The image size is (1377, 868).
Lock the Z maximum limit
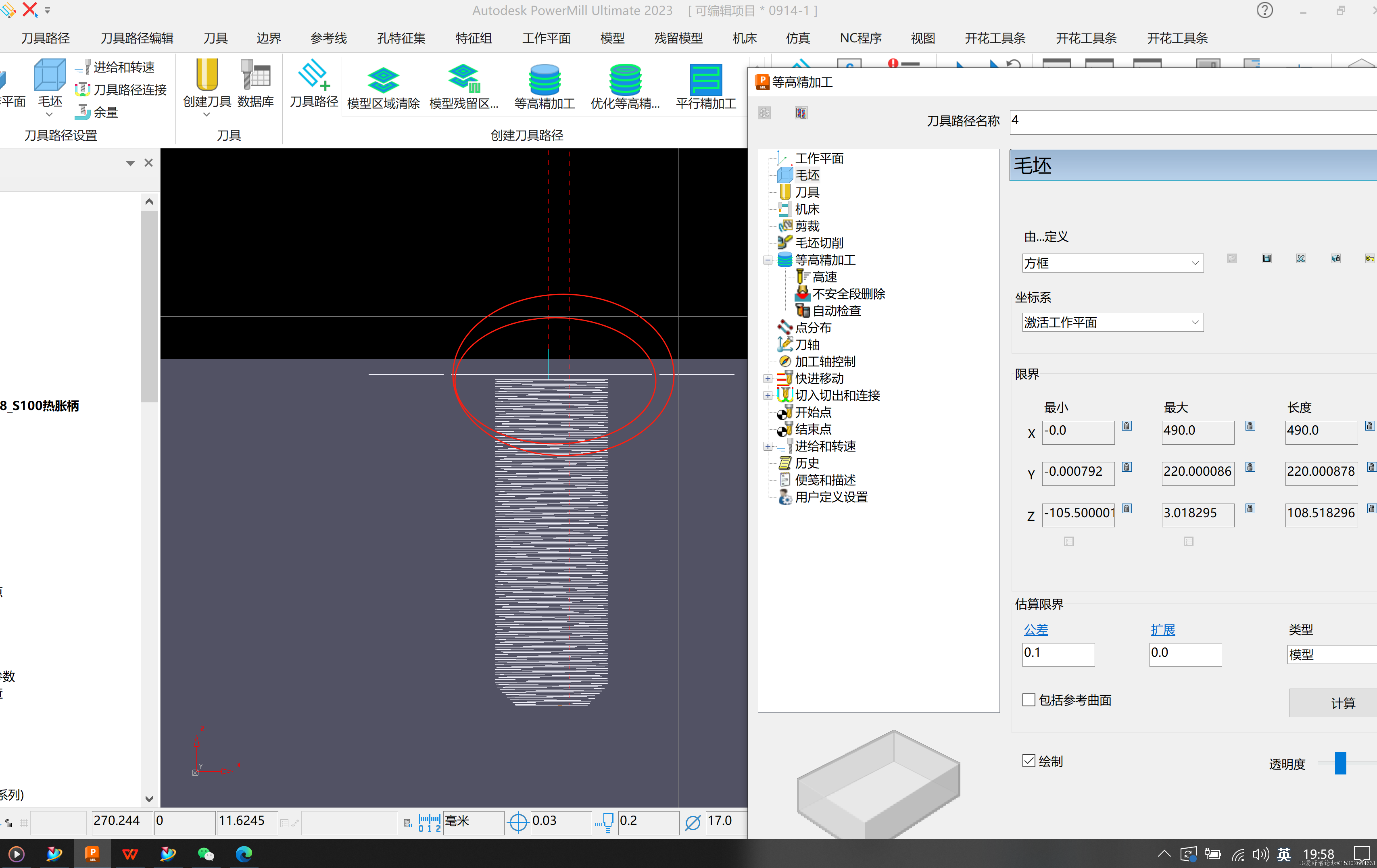[x=1250, y=508]
